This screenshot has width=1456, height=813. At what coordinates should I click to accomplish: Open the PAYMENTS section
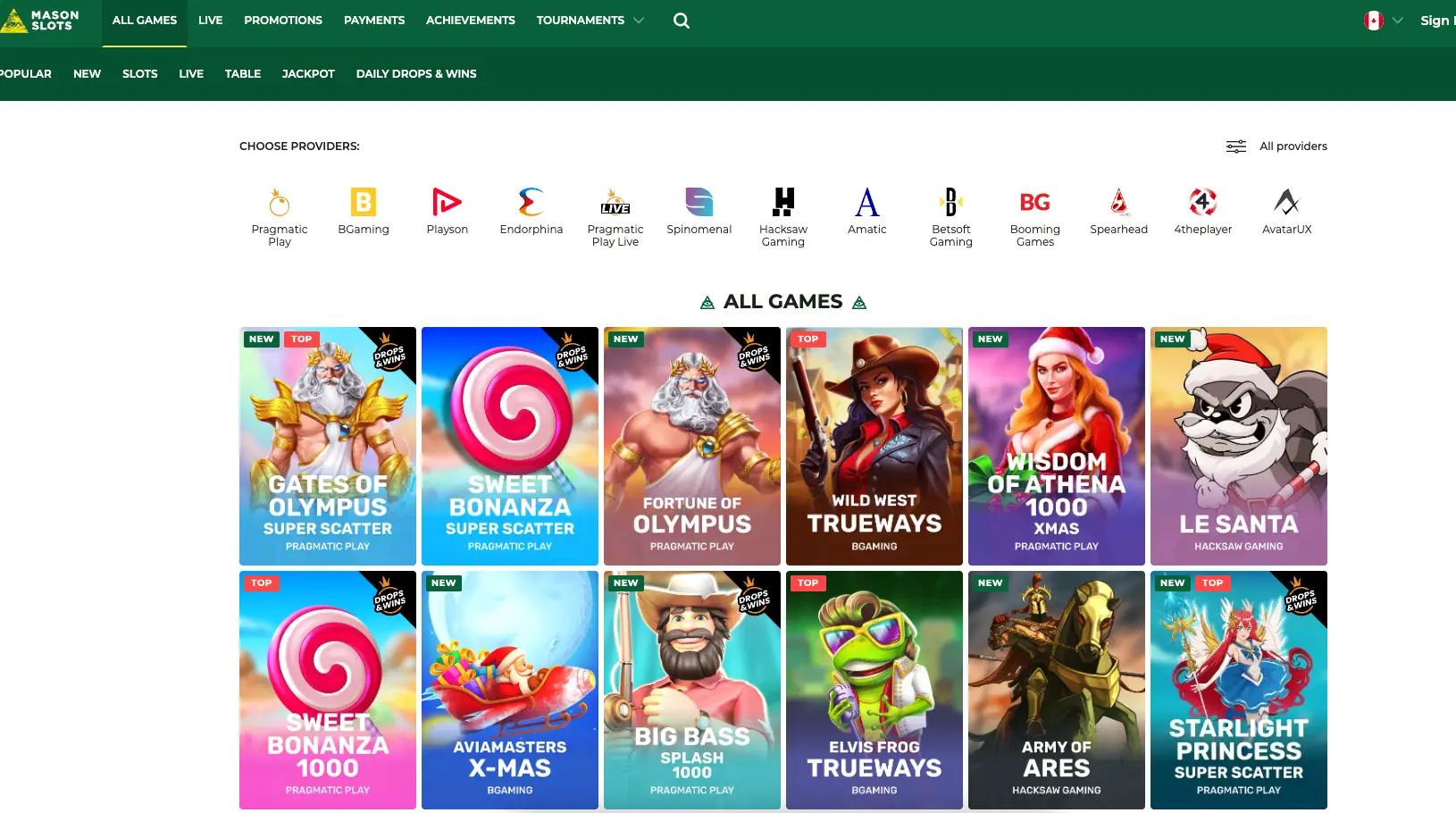tap(373, 20)
